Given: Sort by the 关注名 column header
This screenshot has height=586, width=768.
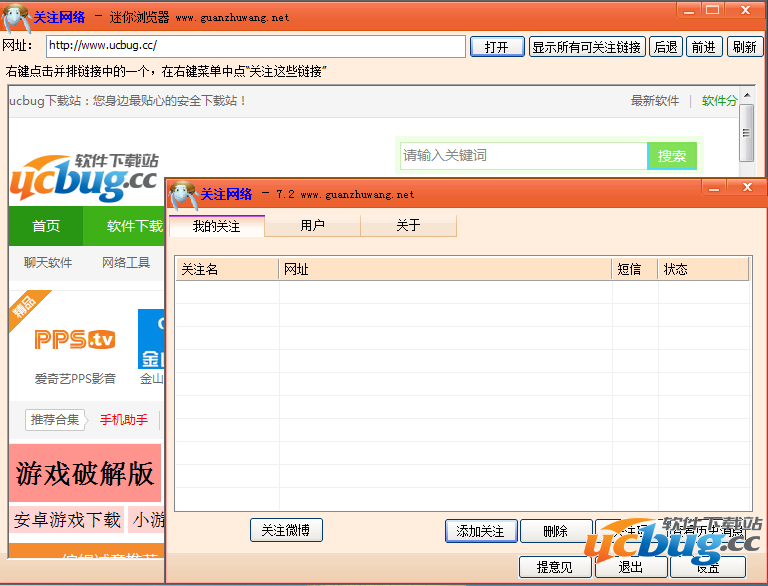Looking at the screenshot, I should [x=227, y=269].
